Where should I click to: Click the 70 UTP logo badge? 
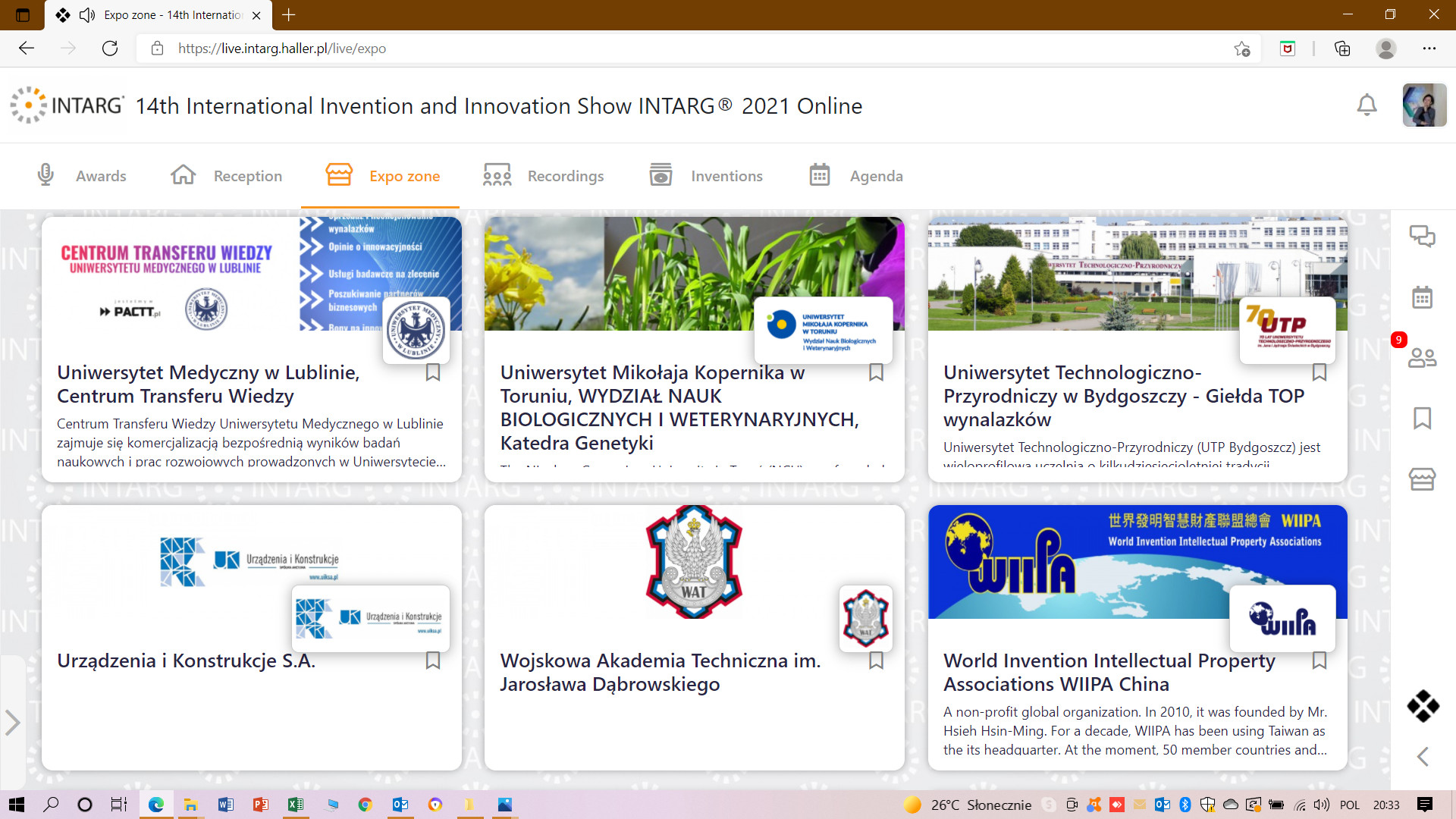tap(1287, 331)
